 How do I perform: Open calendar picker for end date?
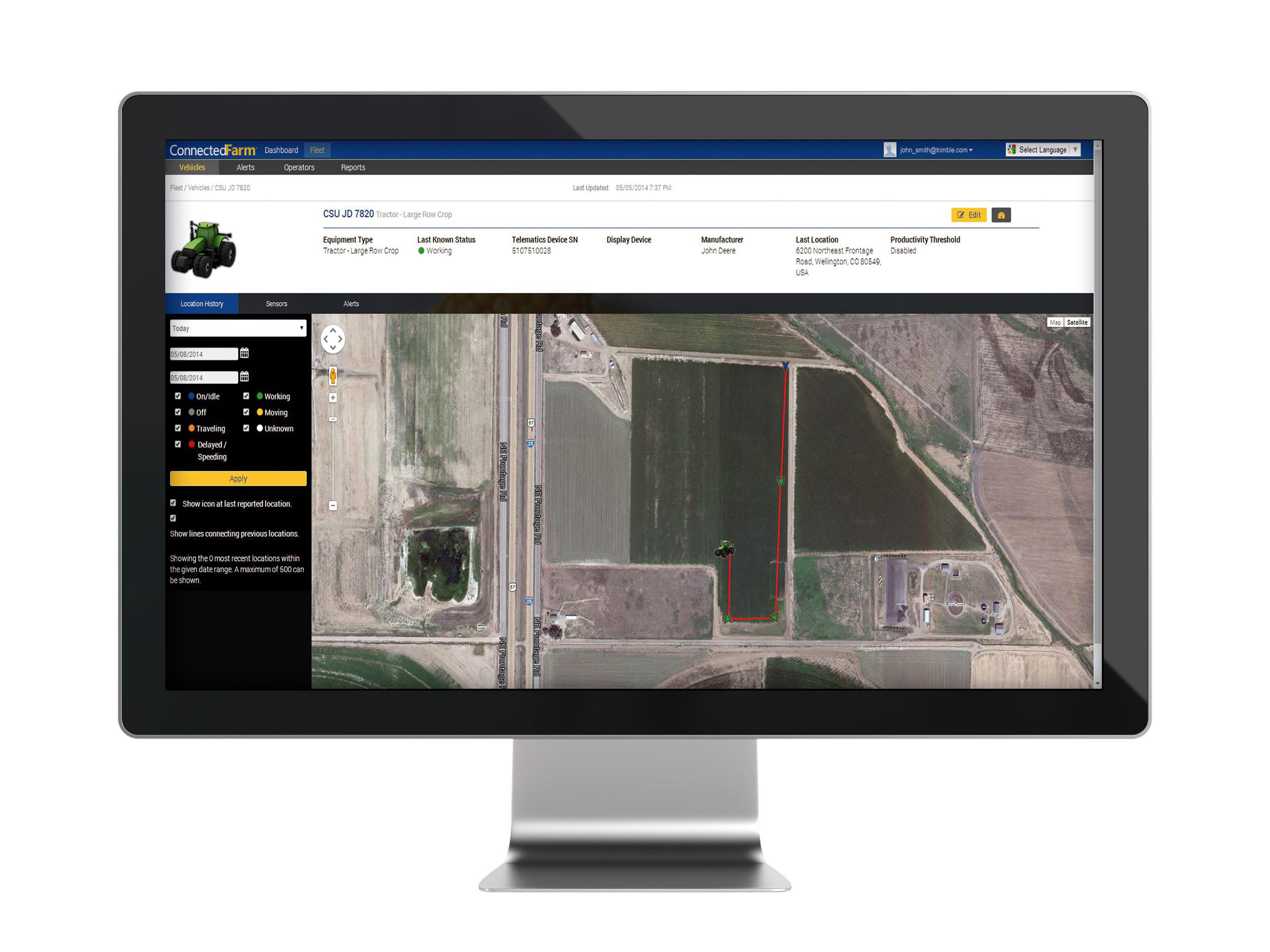(x=244, y=377)
